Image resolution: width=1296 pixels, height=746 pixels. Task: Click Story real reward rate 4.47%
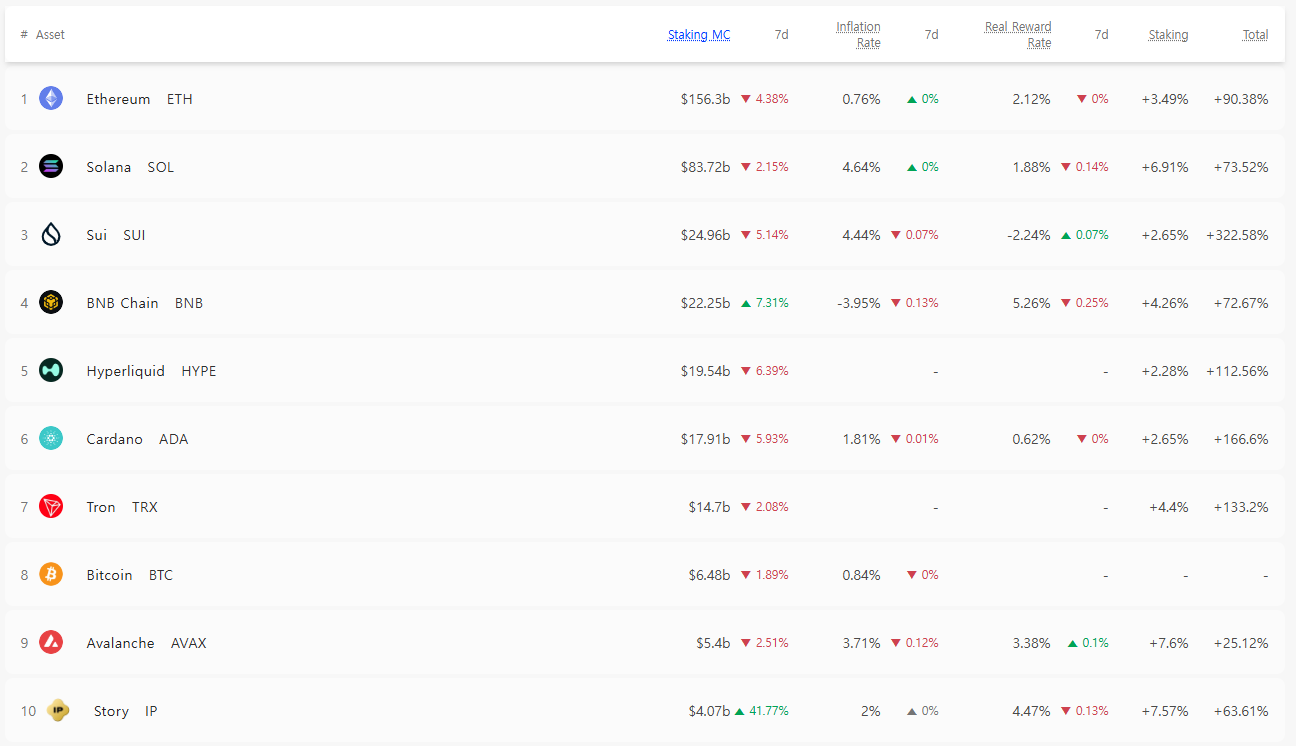click(x=1032, y=711)
